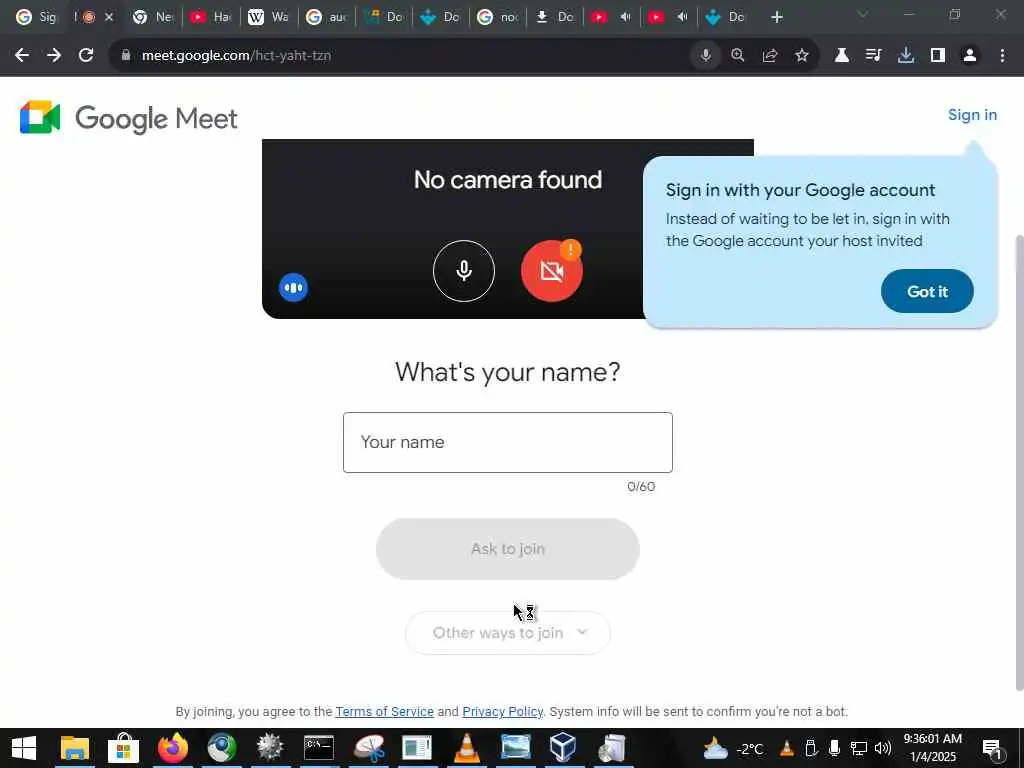
Task: Switch to the 'Ha' YouTube tab
Action: pyautogui.click(x=210, y=17)
